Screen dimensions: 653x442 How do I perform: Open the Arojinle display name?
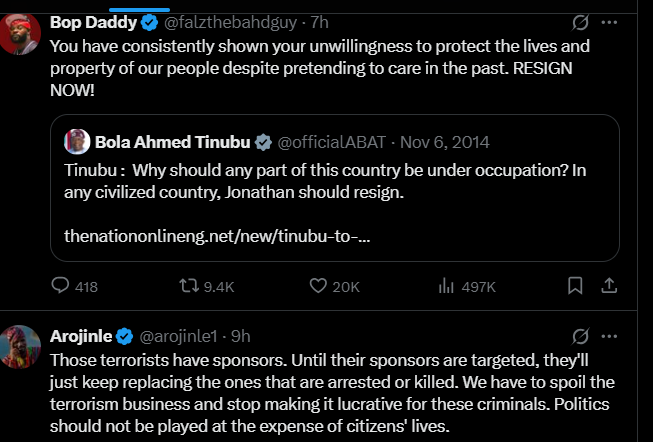coord(82,335)
